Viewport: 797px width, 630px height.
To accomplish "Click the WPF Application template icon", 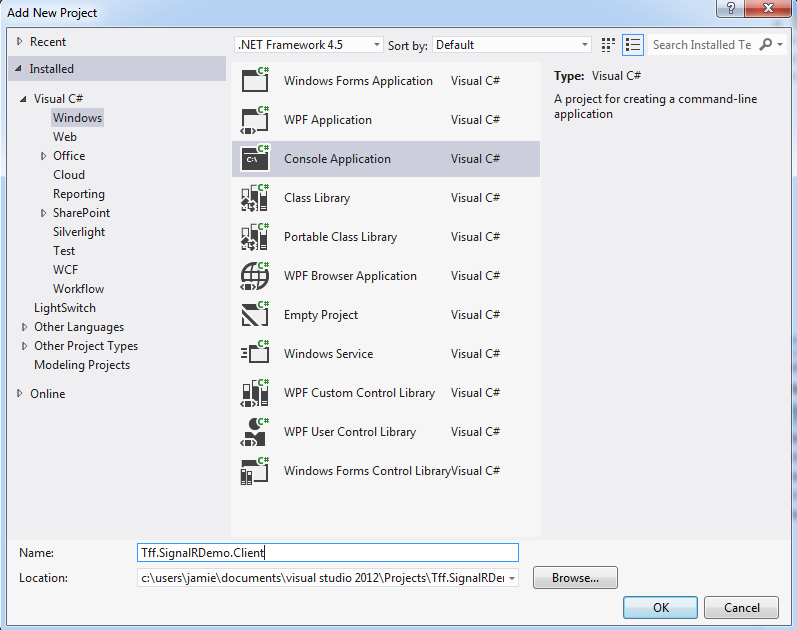I will (x=256, y=120).
